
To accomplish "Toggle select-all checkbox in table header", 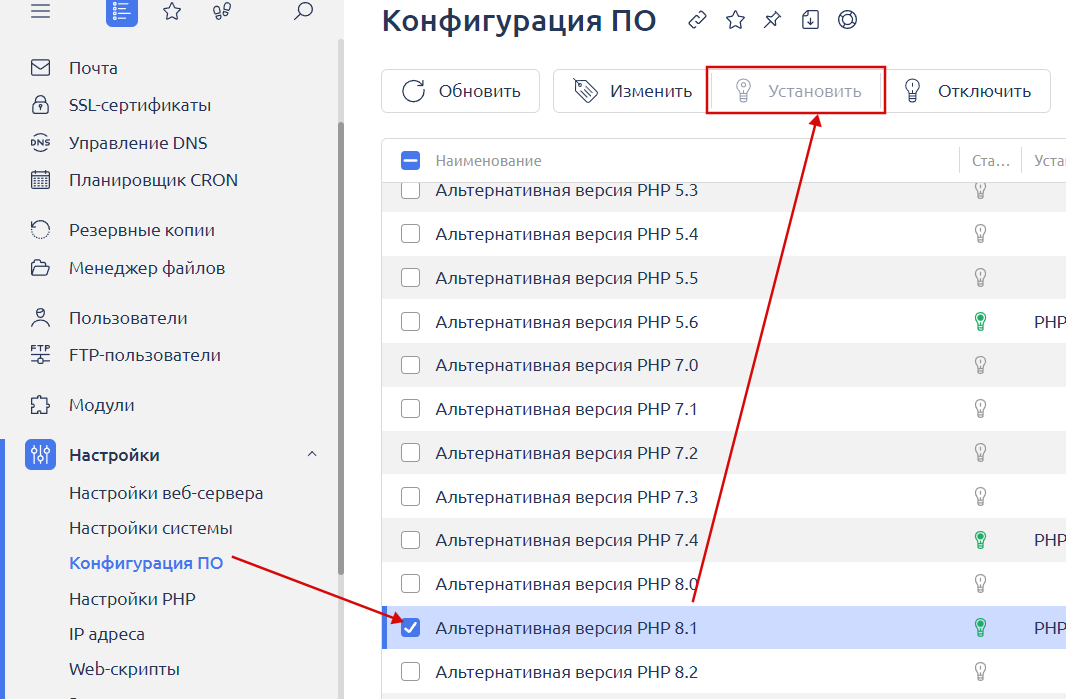I will coord(411,160).
